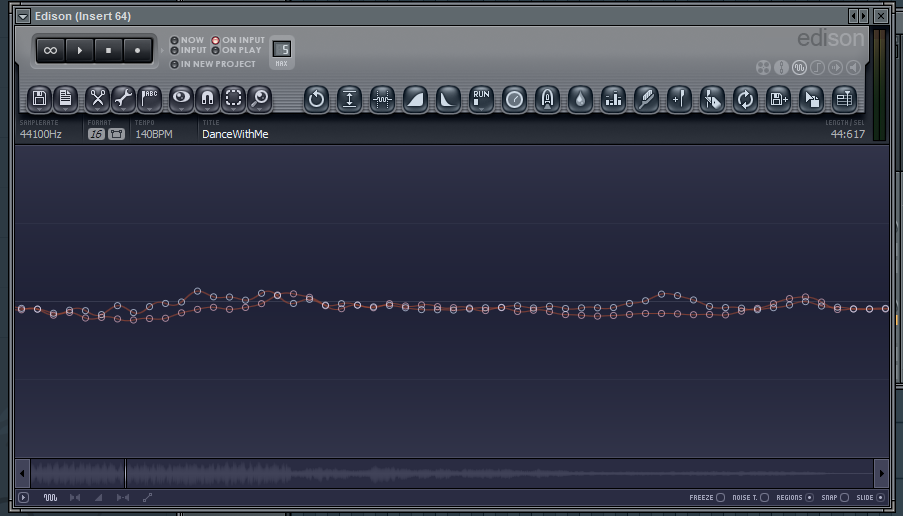Toggle the loop infinity button

click(x=51, y=50)
